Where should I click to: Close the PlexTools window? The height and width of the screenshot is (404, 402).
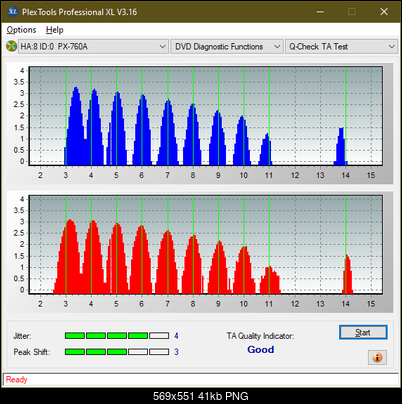[x=384, y=12]
